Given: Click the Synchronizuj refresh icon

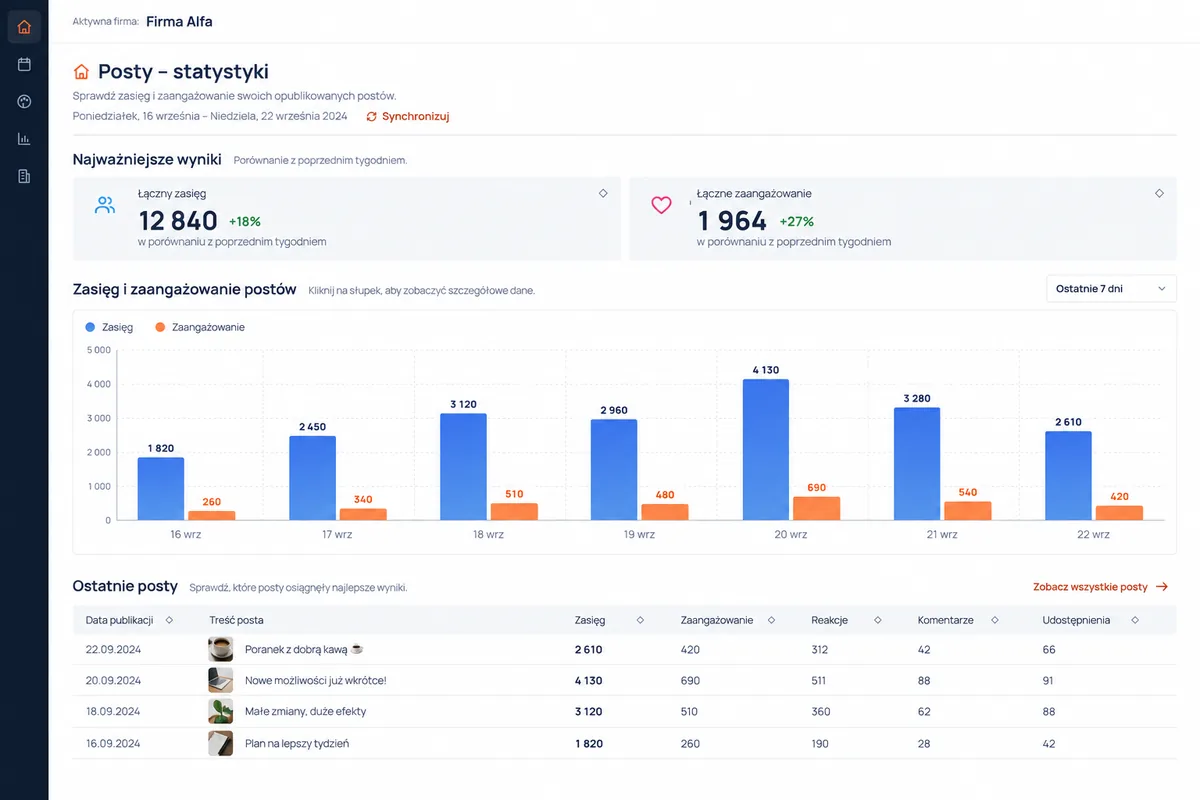Looking at the screenshot, I should point(372,117).
